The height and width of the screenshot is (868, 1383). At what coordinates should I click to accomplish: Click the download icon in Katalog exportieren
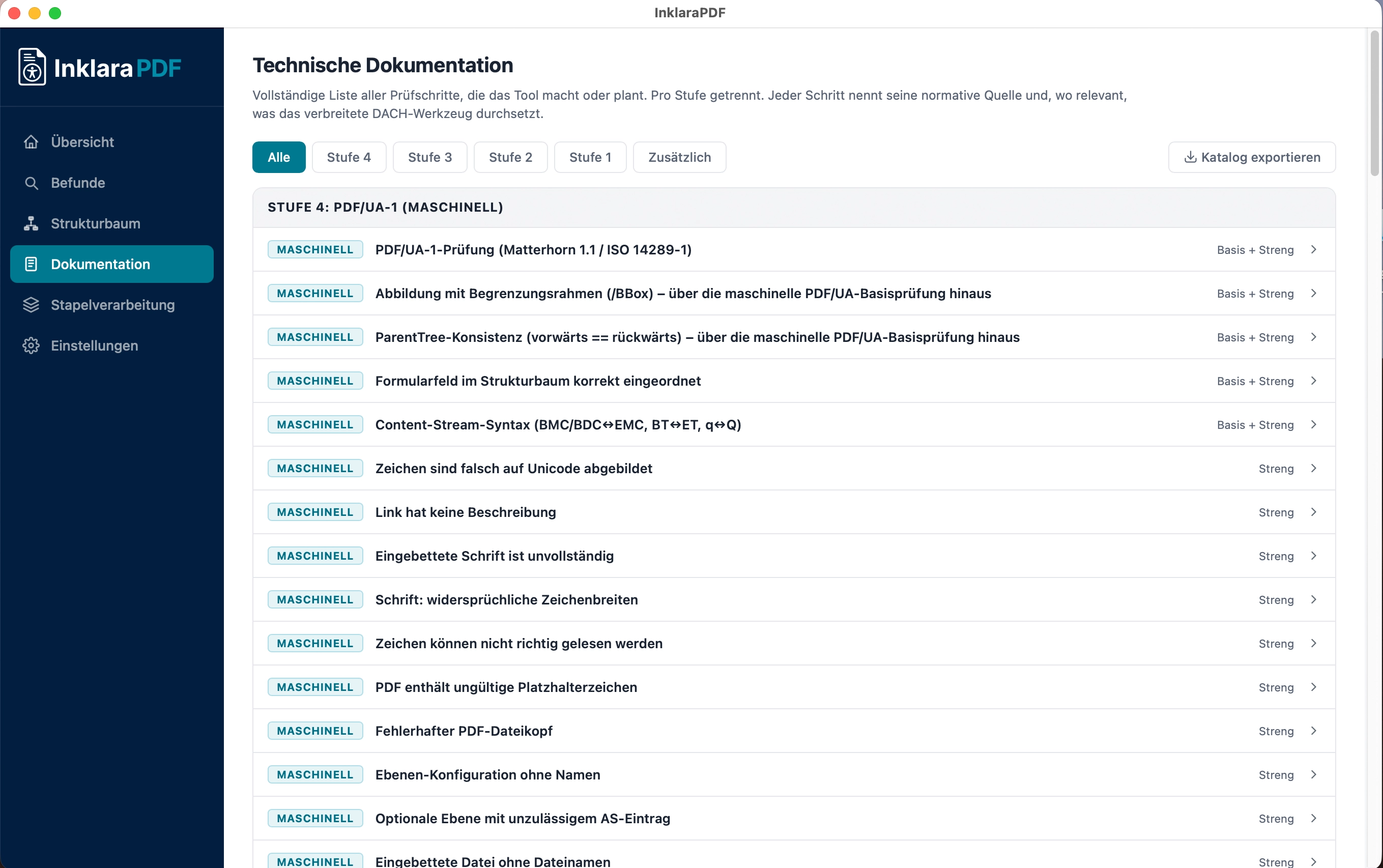pyautogui.click(x=1191, y=157)
